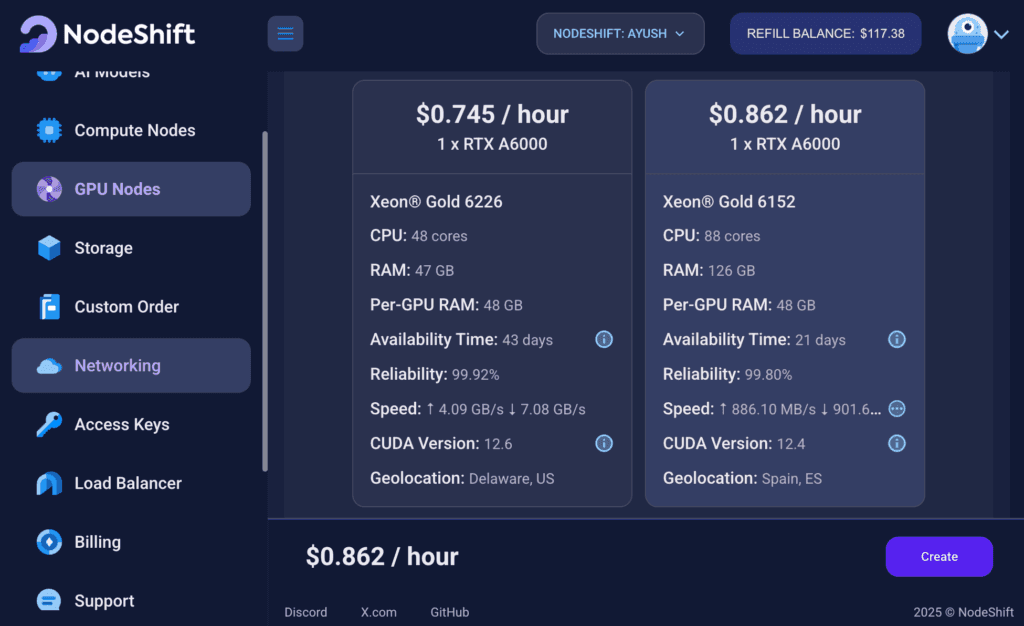Click the Load Balancer arch icon
The height and width of the screenshot is (626, 1024).
click(x=49, y=484)
